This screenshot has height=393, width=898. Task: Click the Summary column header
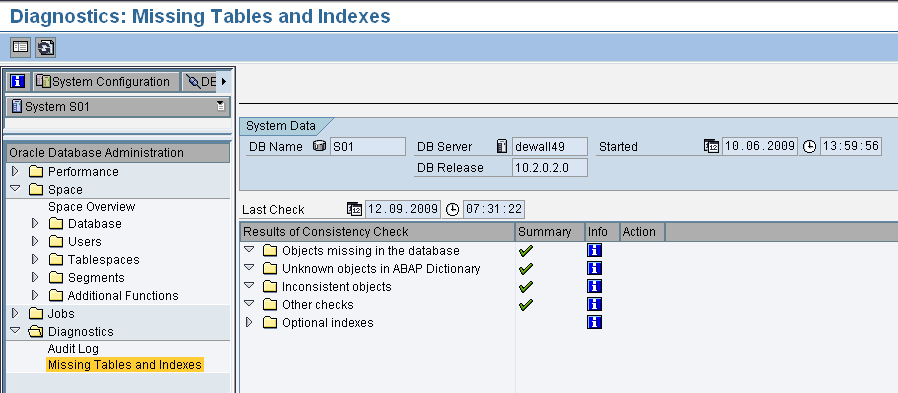pos(550,232)
